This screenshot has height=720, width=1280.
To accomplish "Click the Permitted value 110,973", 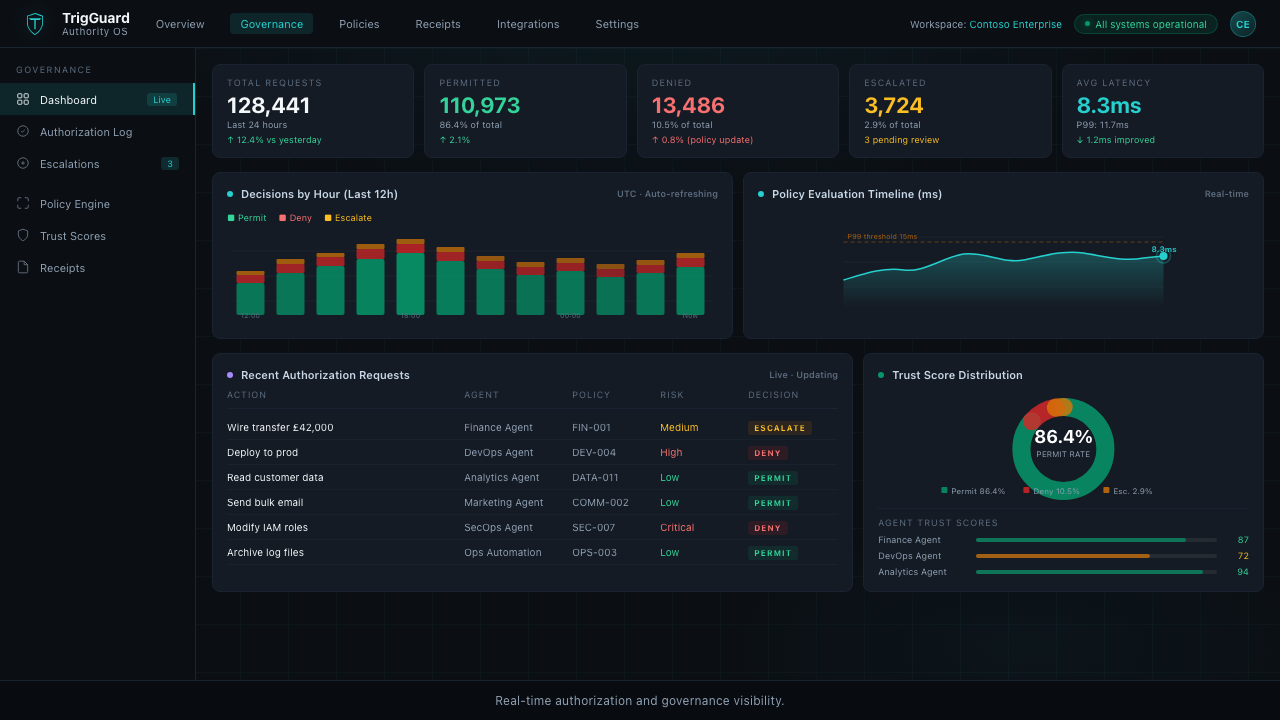I will [480, 105].
